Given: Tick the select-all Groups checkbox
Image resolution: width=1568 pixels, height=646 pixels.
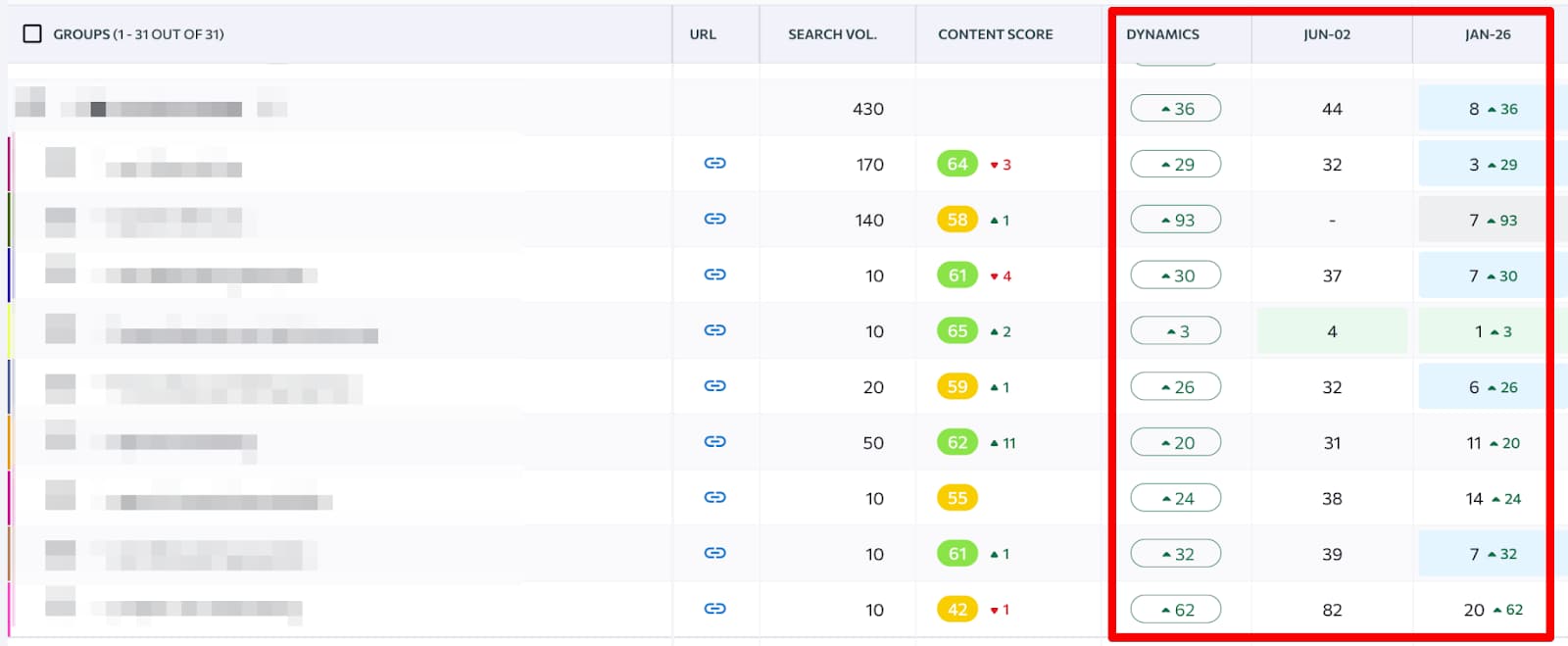Looking at the screenshot, I should [32, 34].
